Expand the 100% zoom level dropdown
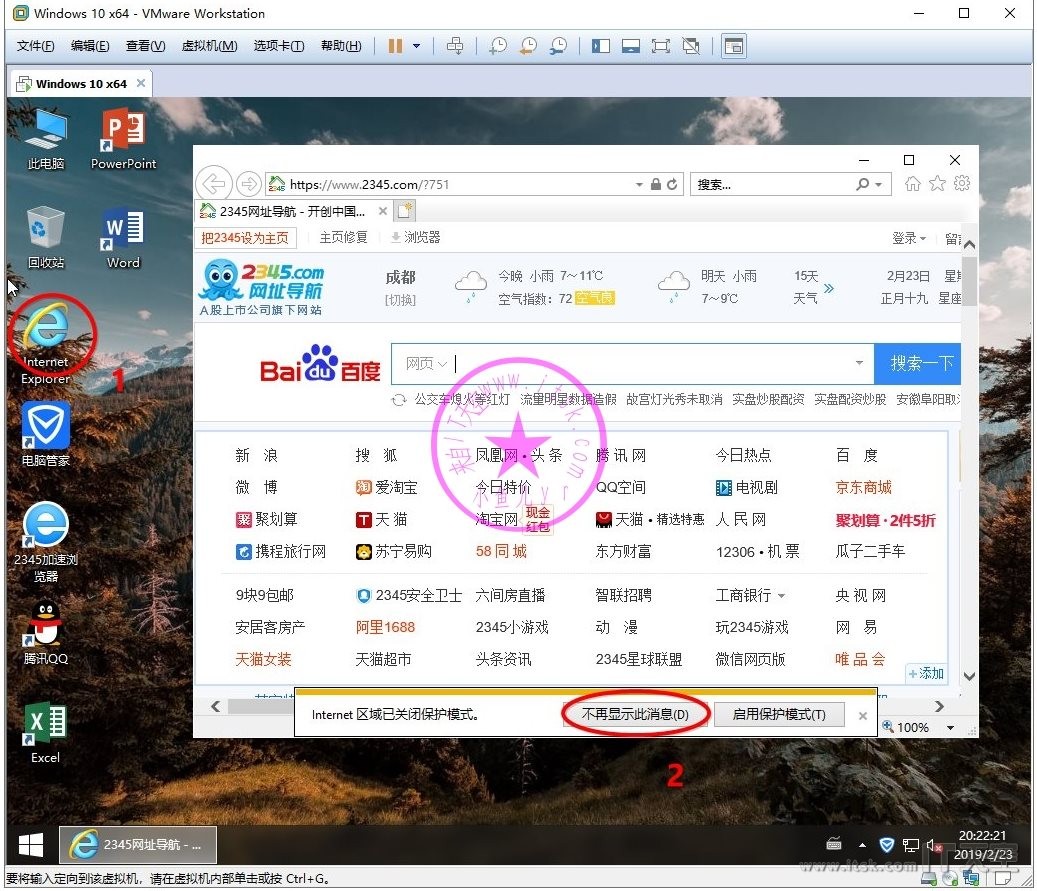Image resolution: width=1037 pixels, height=891 pixels. 950,728
